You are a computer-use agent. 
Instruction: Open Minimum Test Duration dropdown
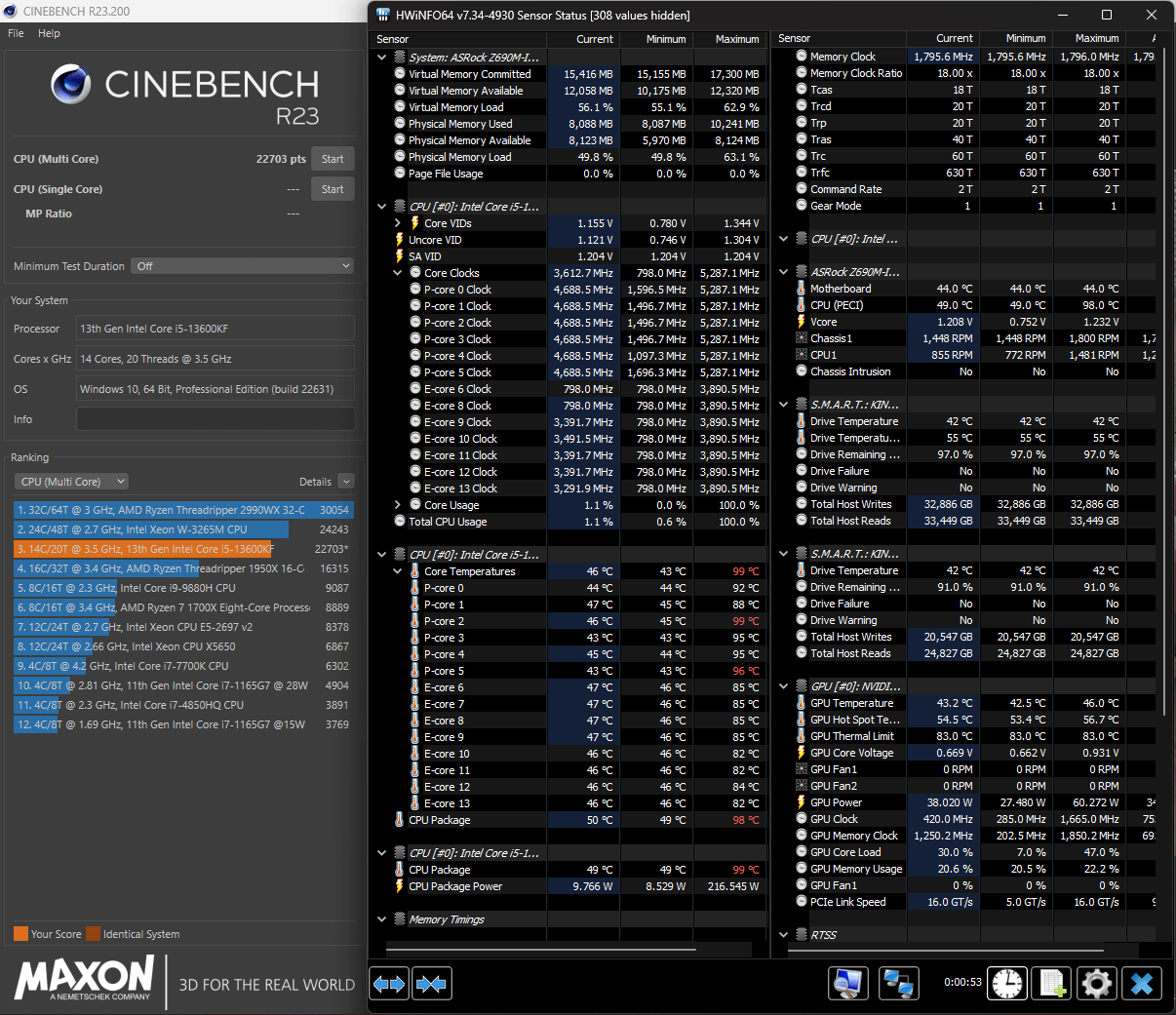click(243, 266)
